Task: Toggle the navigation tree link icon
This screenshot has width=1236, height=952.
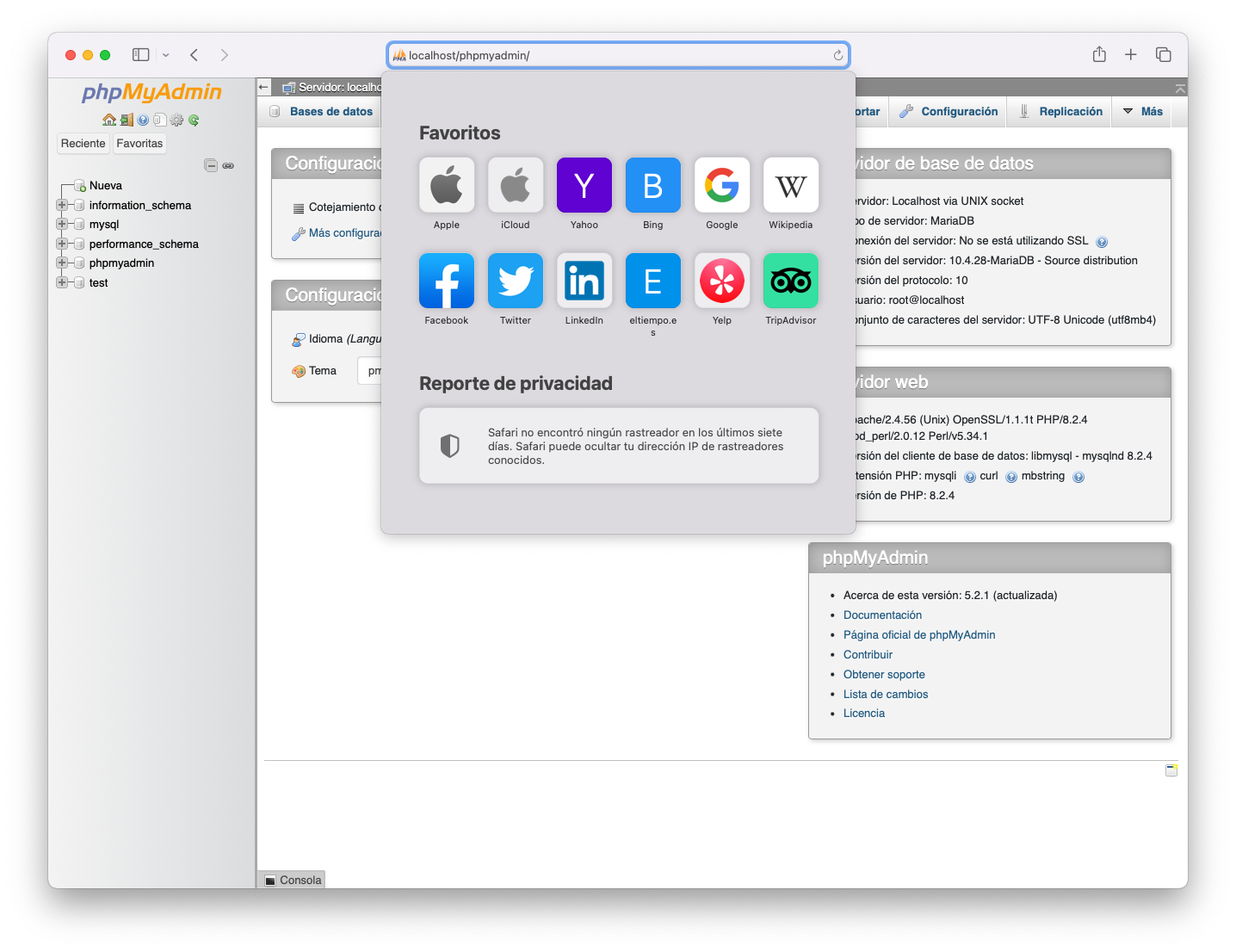Action: coord(228,165)
